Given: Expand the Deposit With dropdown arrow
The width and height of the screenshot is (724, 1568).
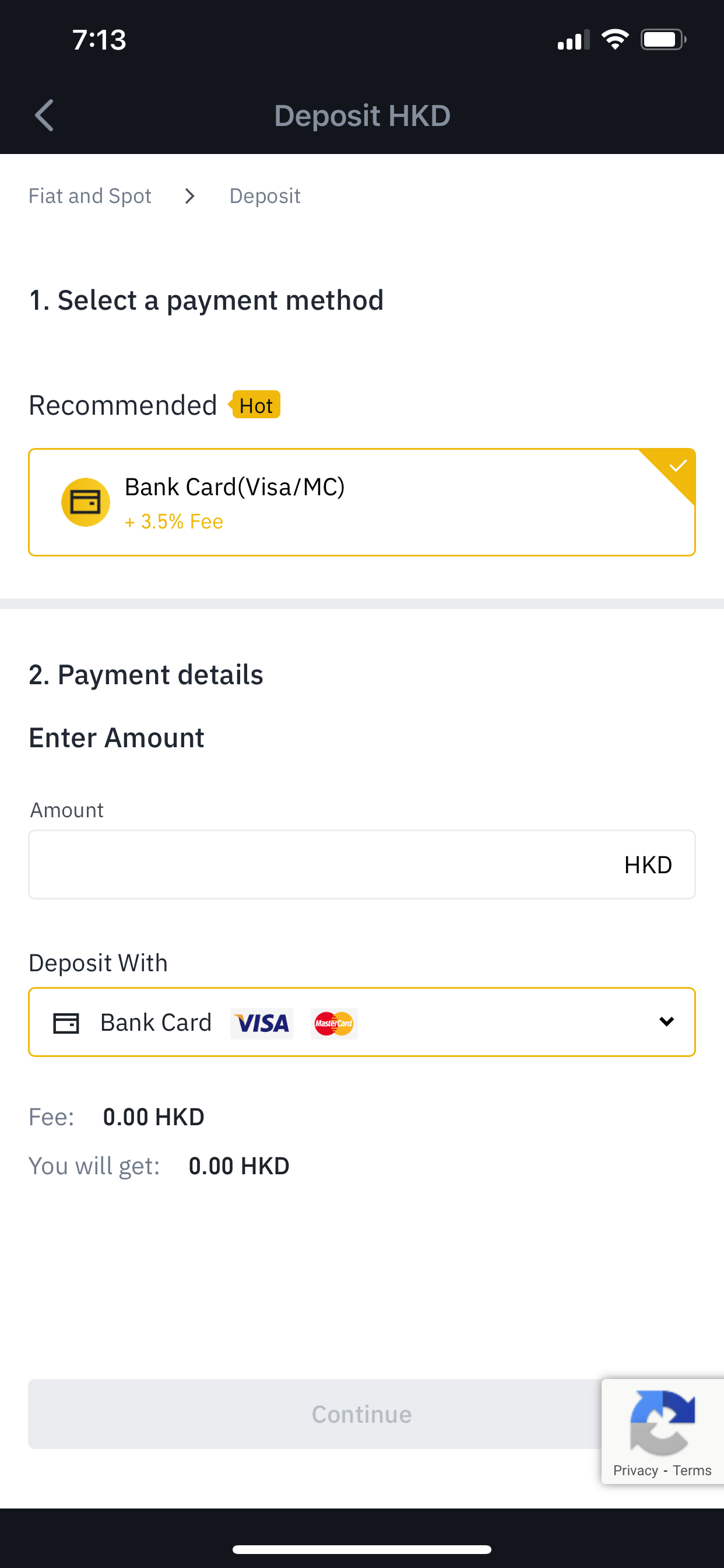Looking at the screenshot, I should click(667, 1022).
